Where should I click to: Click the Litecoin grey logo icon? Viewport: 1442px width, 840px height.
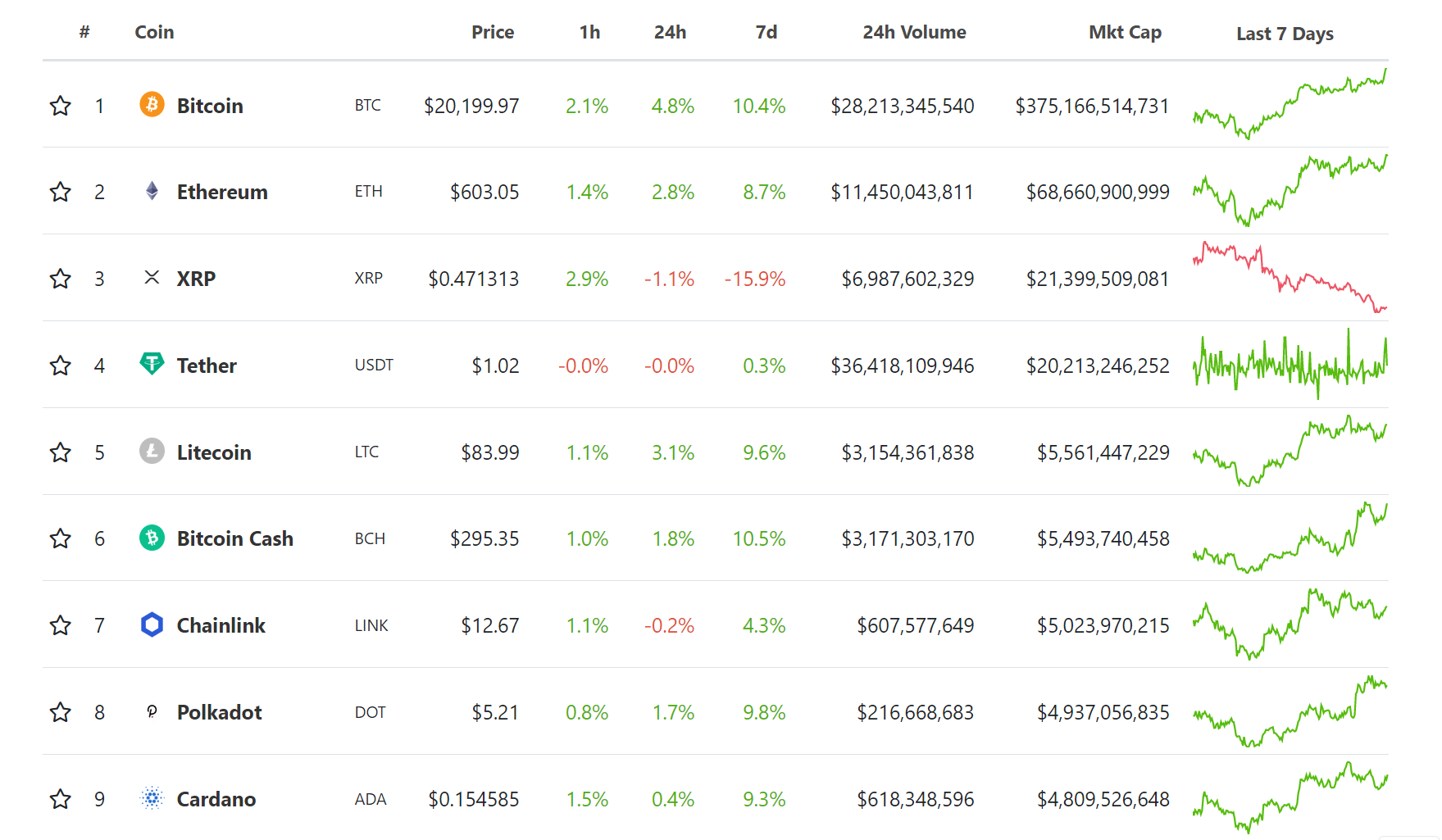pos(152,451)
